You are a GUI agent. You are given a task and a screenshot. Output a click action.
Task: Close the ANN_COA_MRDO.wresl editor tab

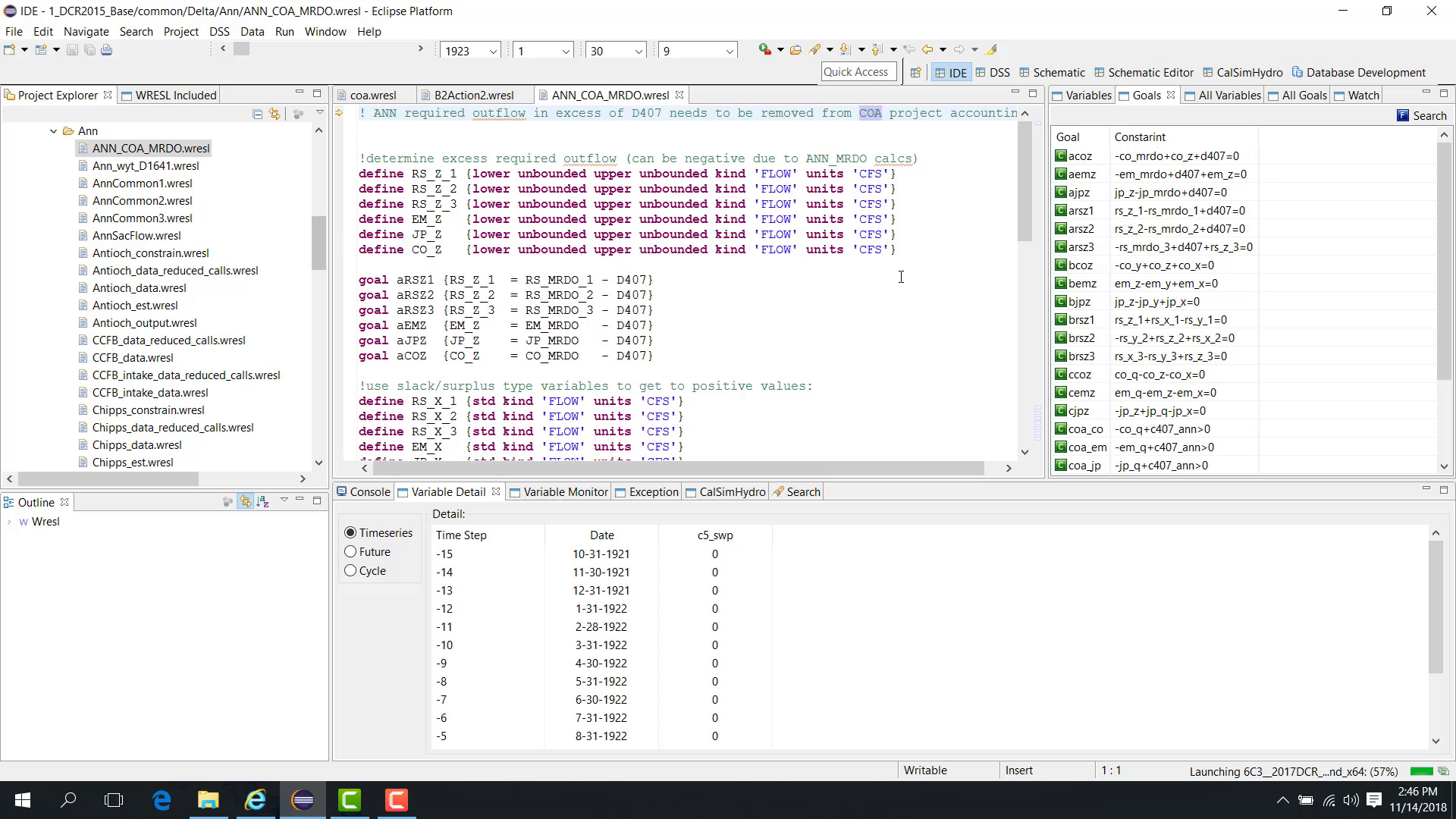[x=679, y=95]
